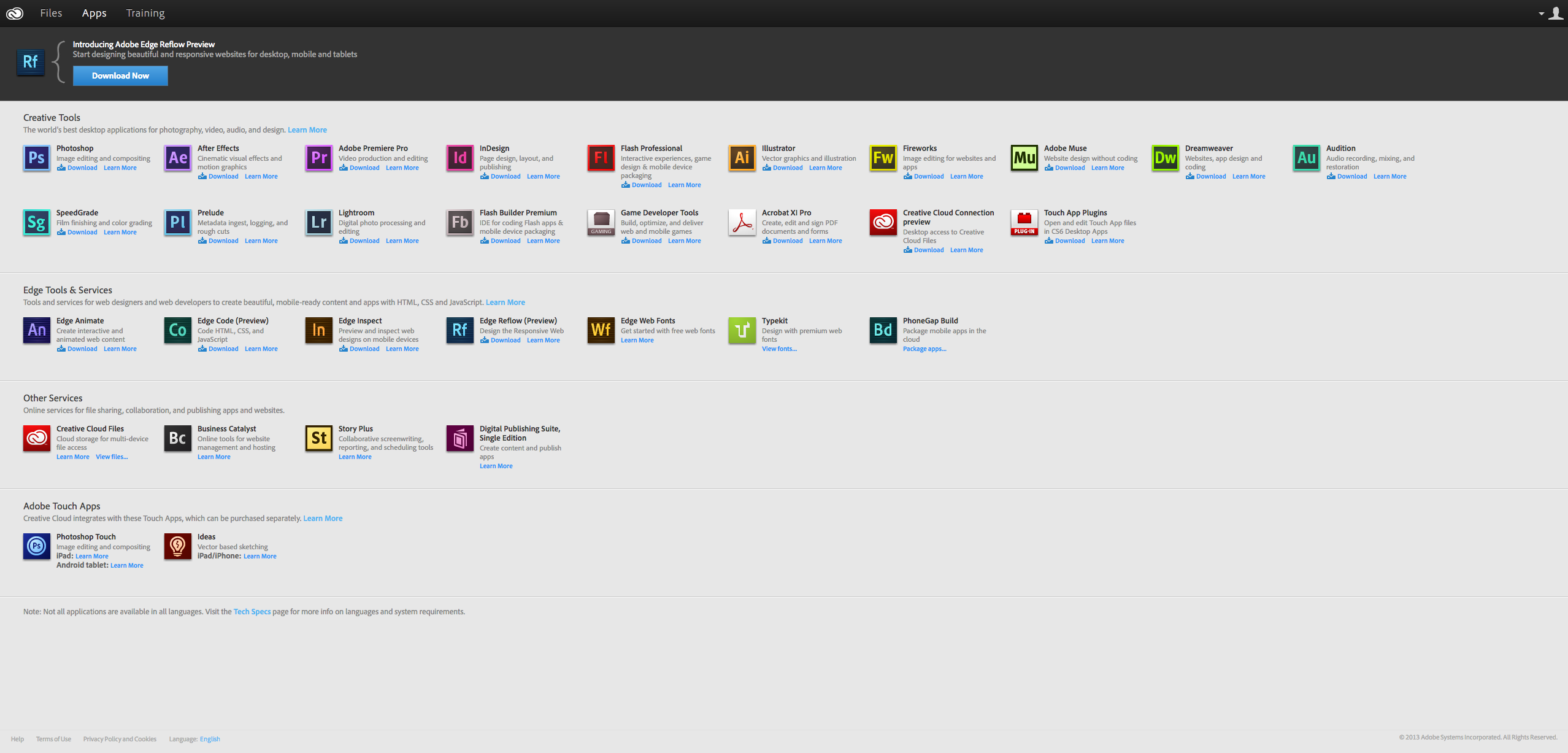Open Edge Tools & Services Learn More link
The height and width of the screenshot is (753, 1568).
(505, 303)
